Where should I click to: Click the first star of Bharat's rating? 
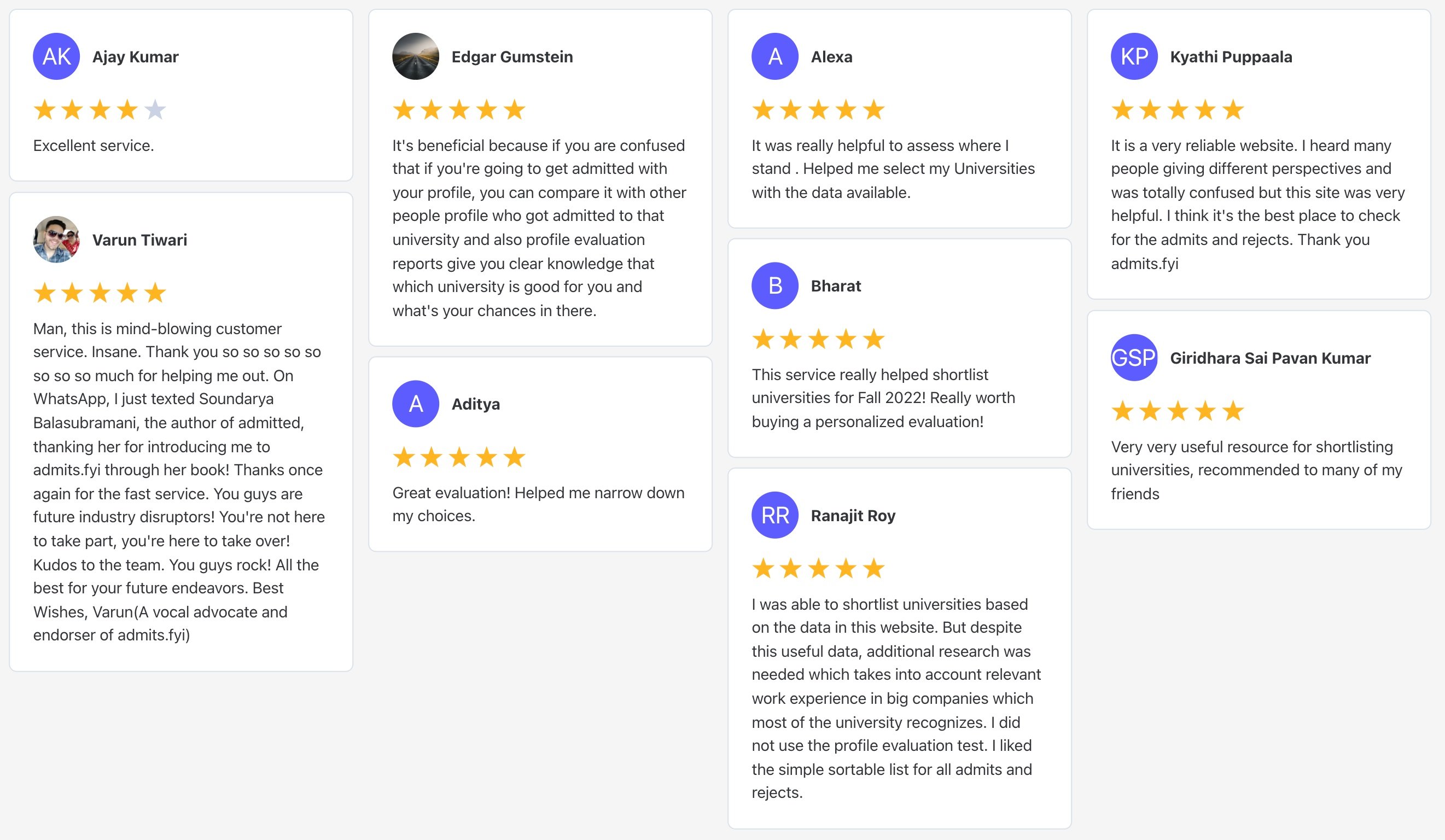pos(763,339)
